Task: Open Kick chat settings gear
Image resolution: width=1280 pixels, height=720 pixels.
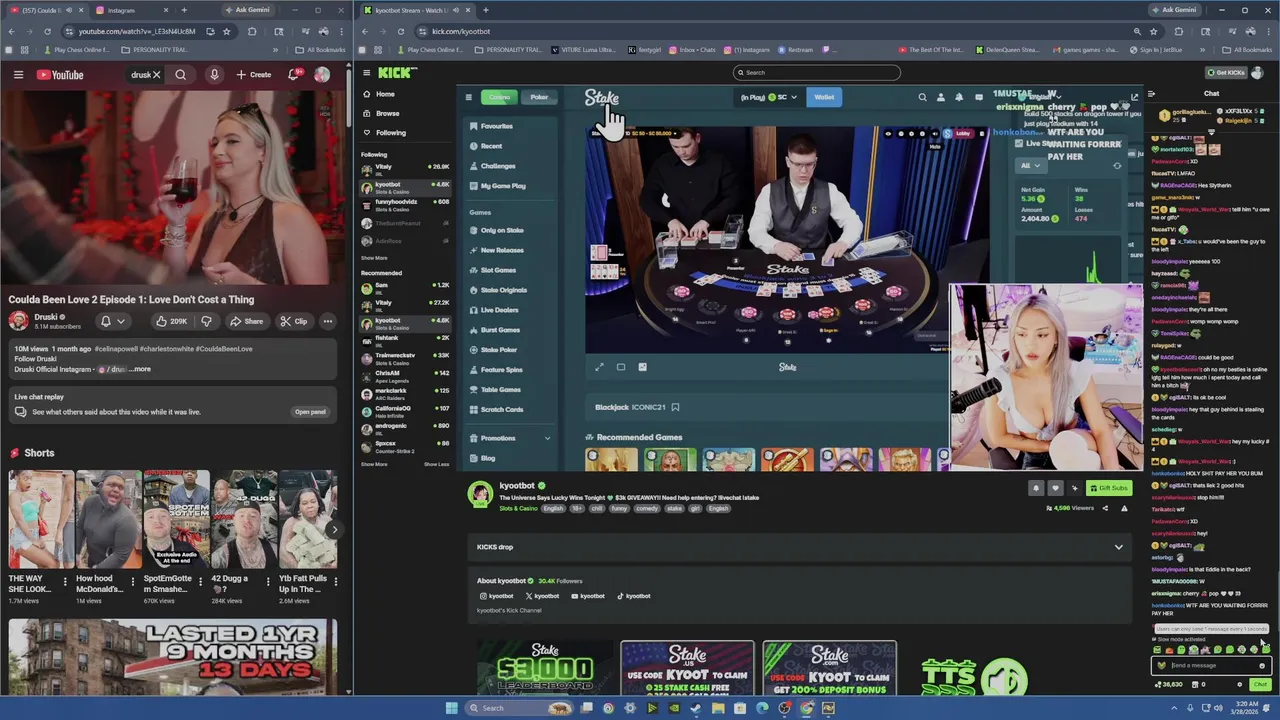Action: pyautogui.click(x=1240, y=685)
